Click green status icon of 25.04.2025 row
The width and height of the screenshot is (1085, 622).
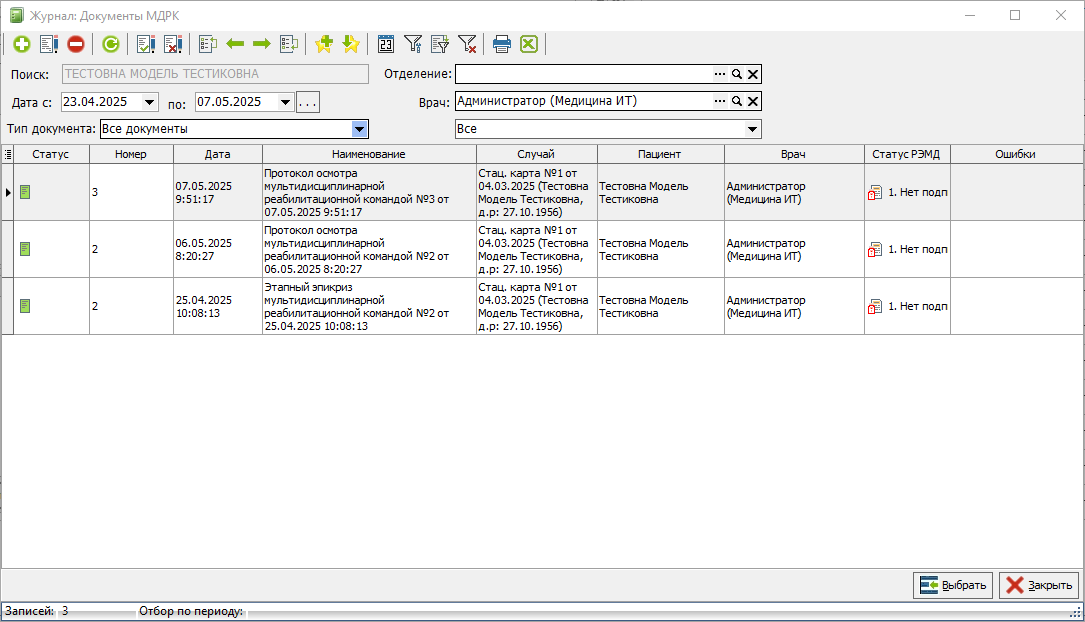[26, 306]
